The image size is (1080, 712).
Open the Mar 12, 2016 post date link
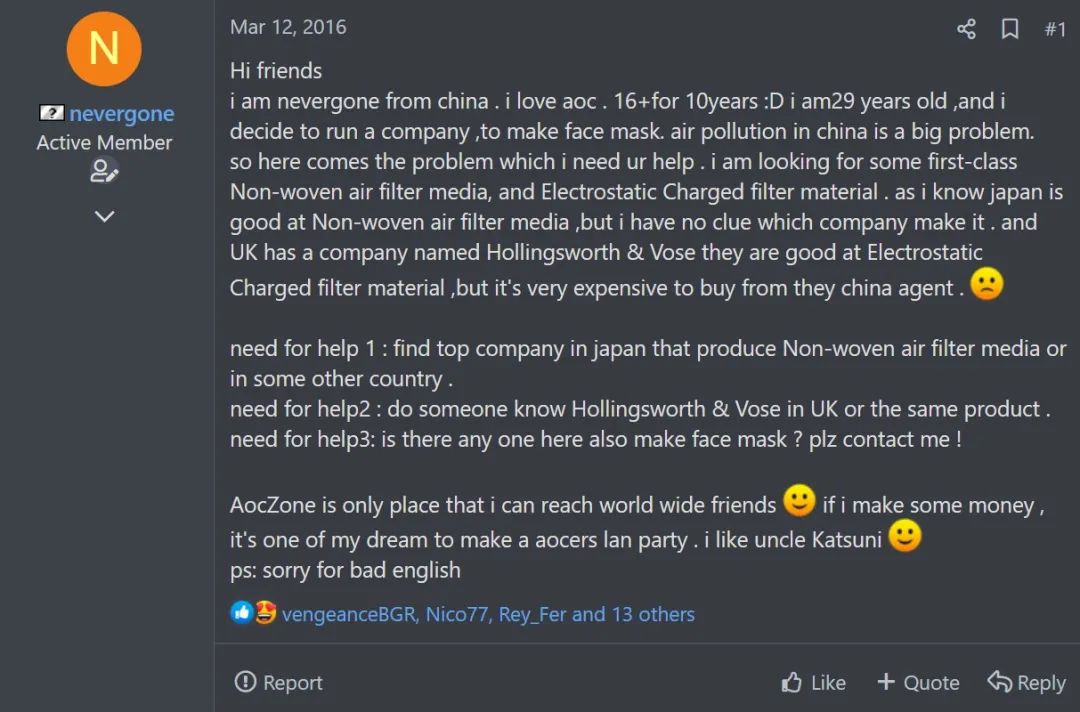[288, 27]
